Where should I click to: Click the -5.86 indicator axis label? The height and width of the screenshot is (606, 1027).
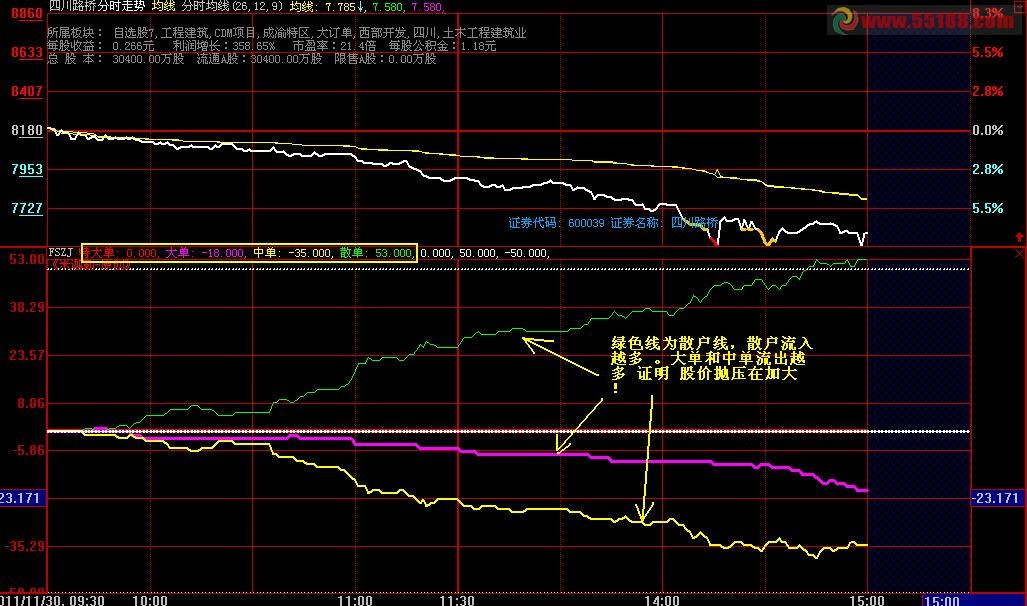[27, 450]
